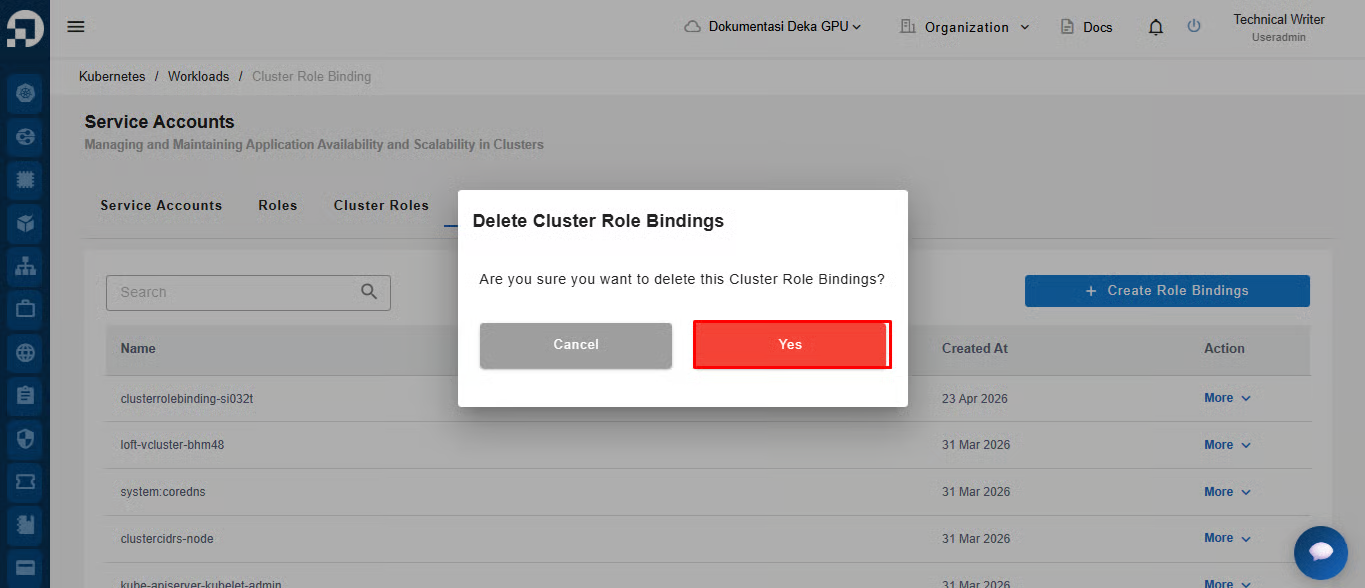This screenshot has height=588, width=1365.
Task: Click the search magnifier icon
Action: point(369,292)
